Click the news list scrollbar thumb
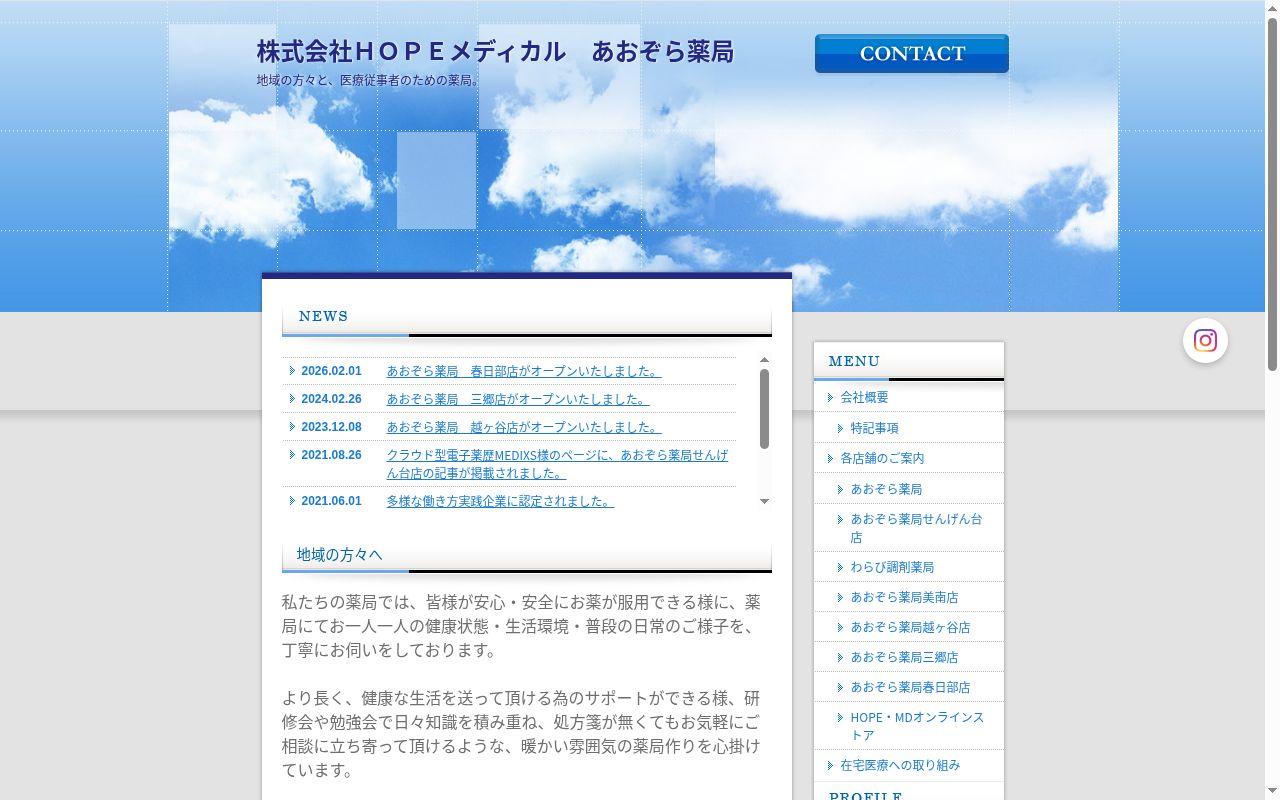 pyautogui.click(x=764, y=409)
